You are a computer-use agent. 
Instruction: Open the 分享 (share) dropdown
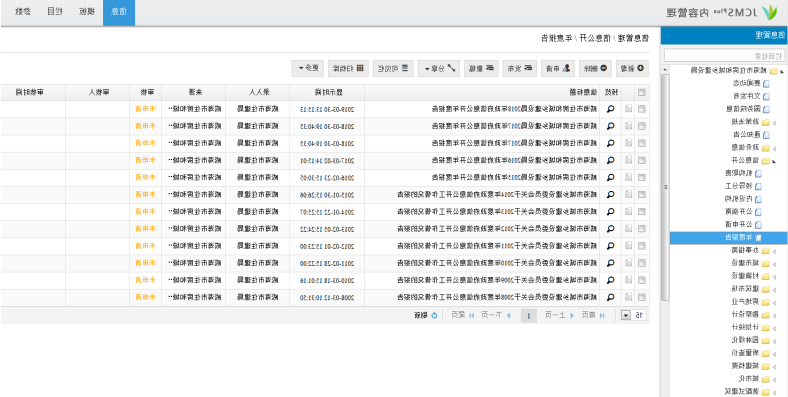(x=439, y=68)
